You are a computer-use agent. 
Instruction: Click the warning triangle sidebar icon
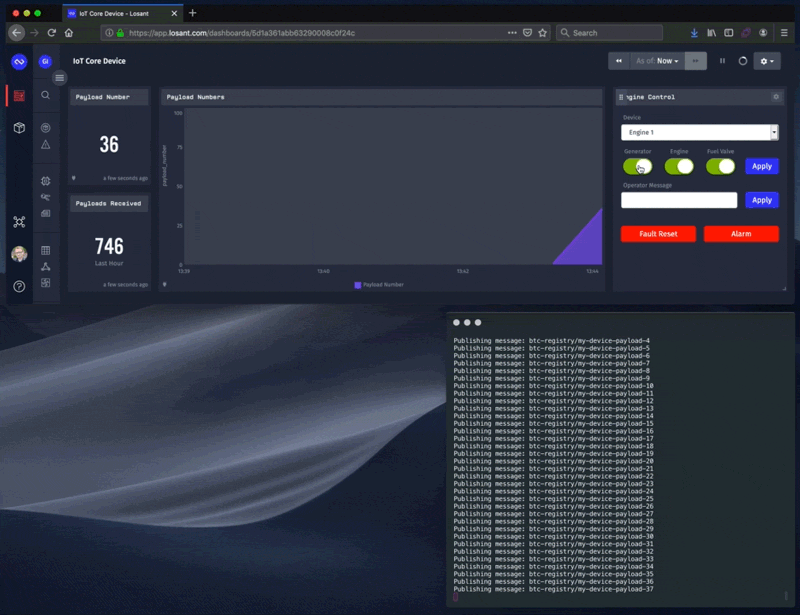46,145
